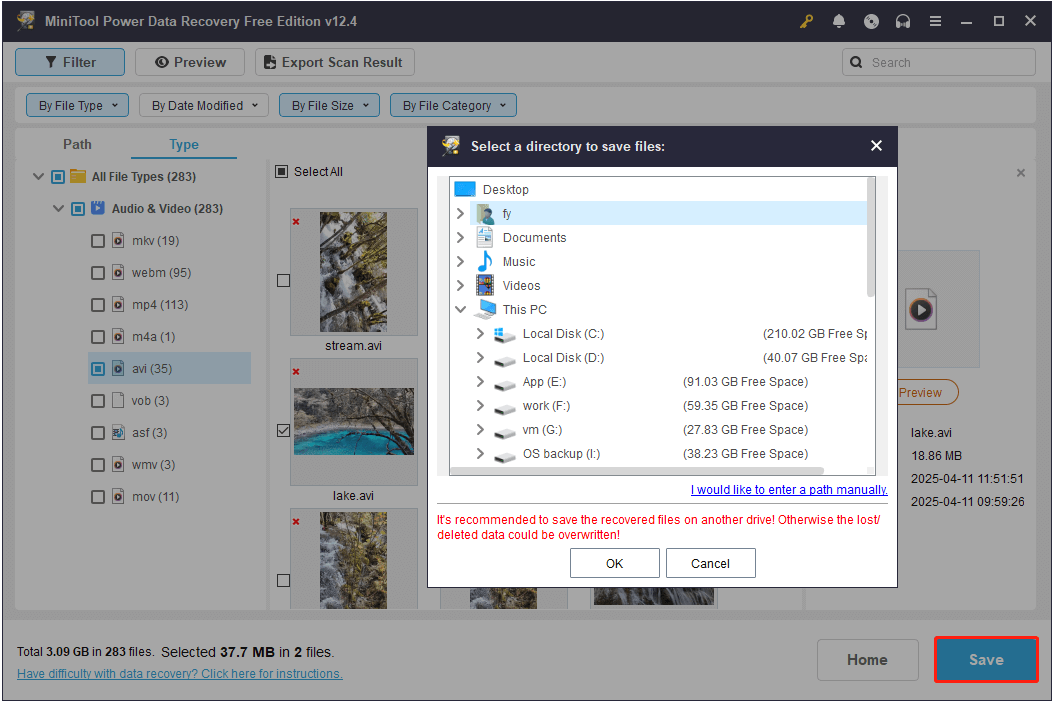
Task: Click the Filter button
Action: [x=70, y=62]
